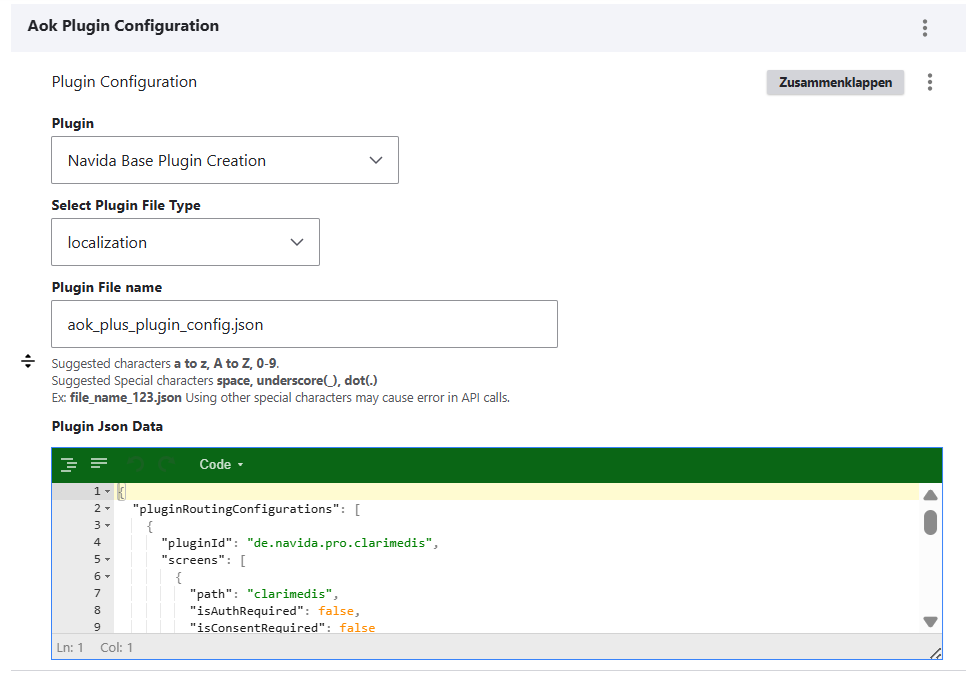Click the disabled redo icon in editor
Screen dimensions: 969x679
166,464
